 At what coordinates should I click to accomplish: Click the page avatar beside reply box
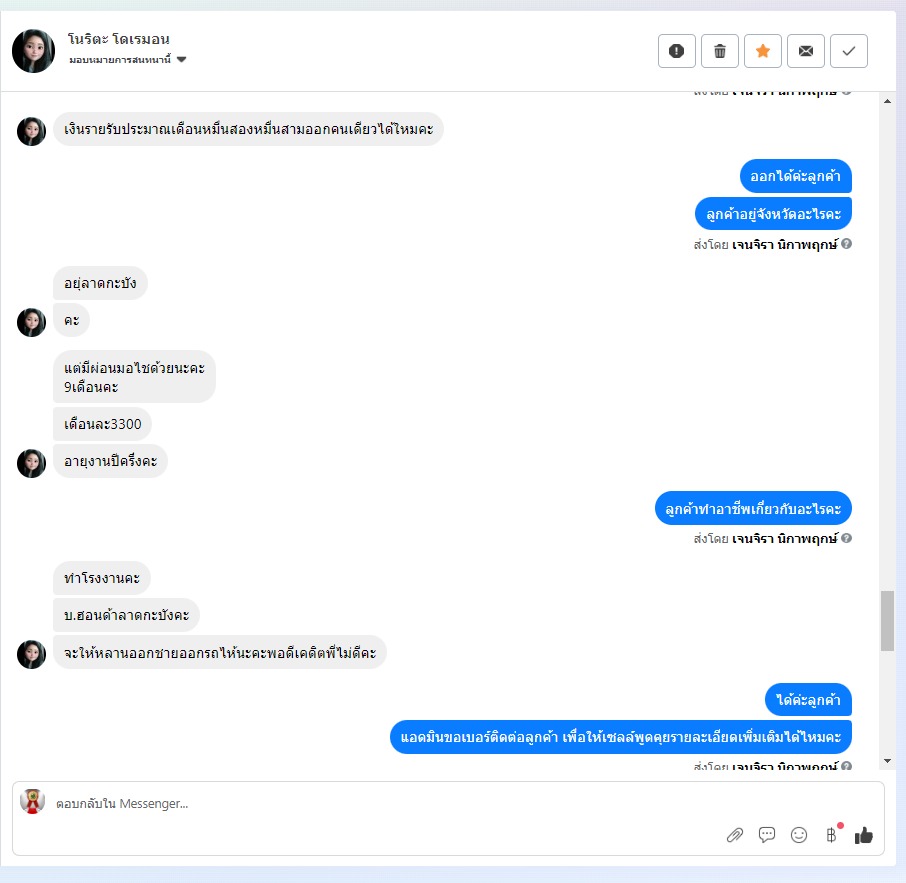32,802
